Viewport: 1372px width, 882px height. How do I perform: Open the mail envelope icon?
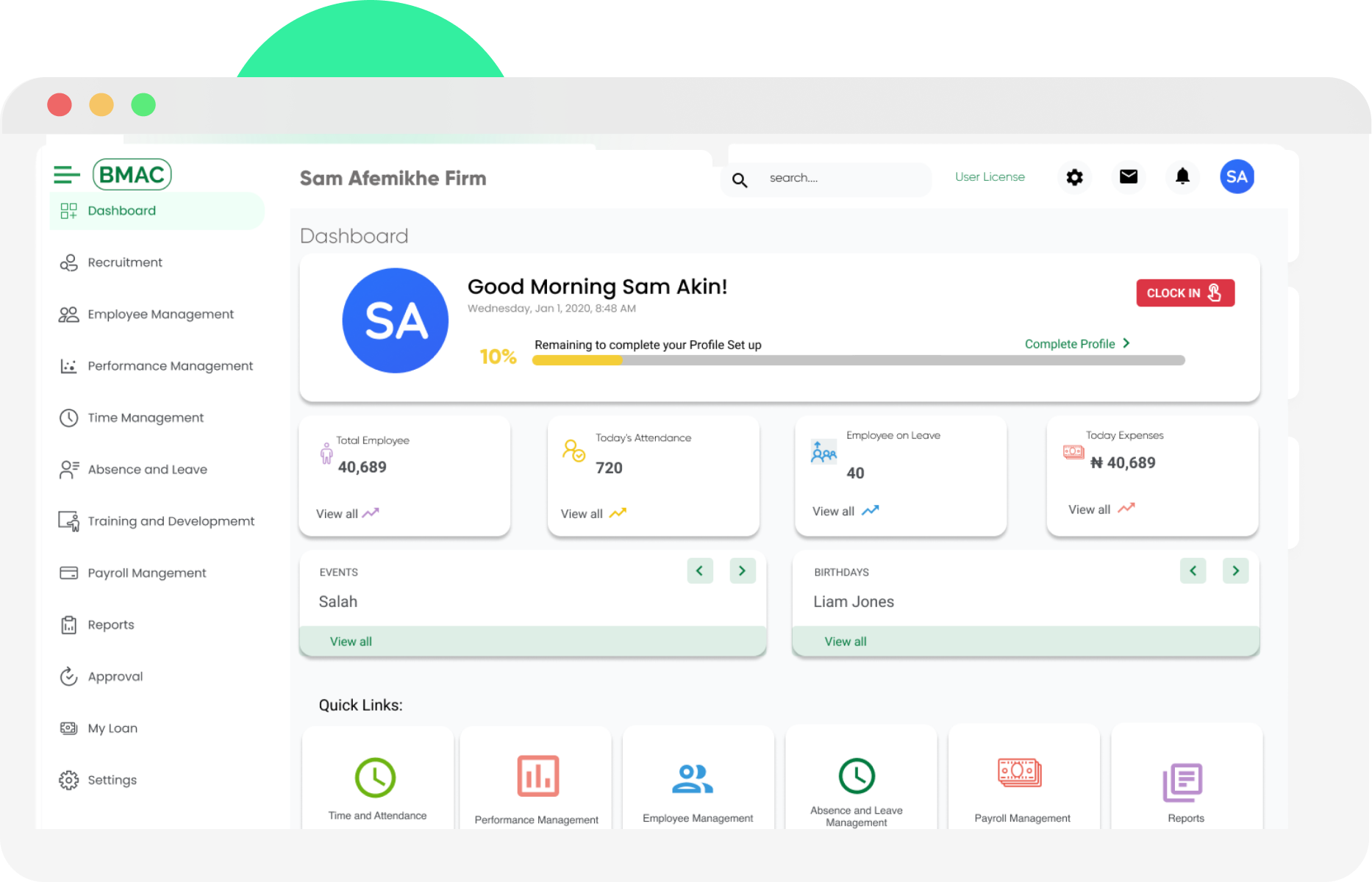(1128, 176)
